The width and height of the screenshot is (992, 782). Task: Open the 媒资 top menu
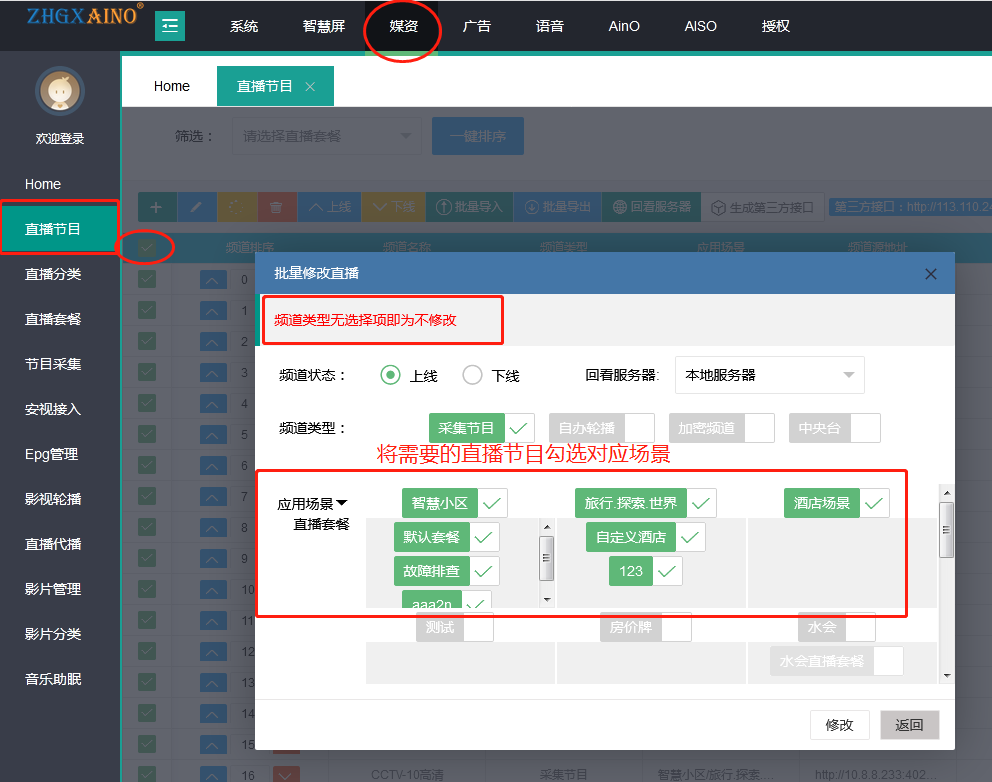(x=402, y=26)
